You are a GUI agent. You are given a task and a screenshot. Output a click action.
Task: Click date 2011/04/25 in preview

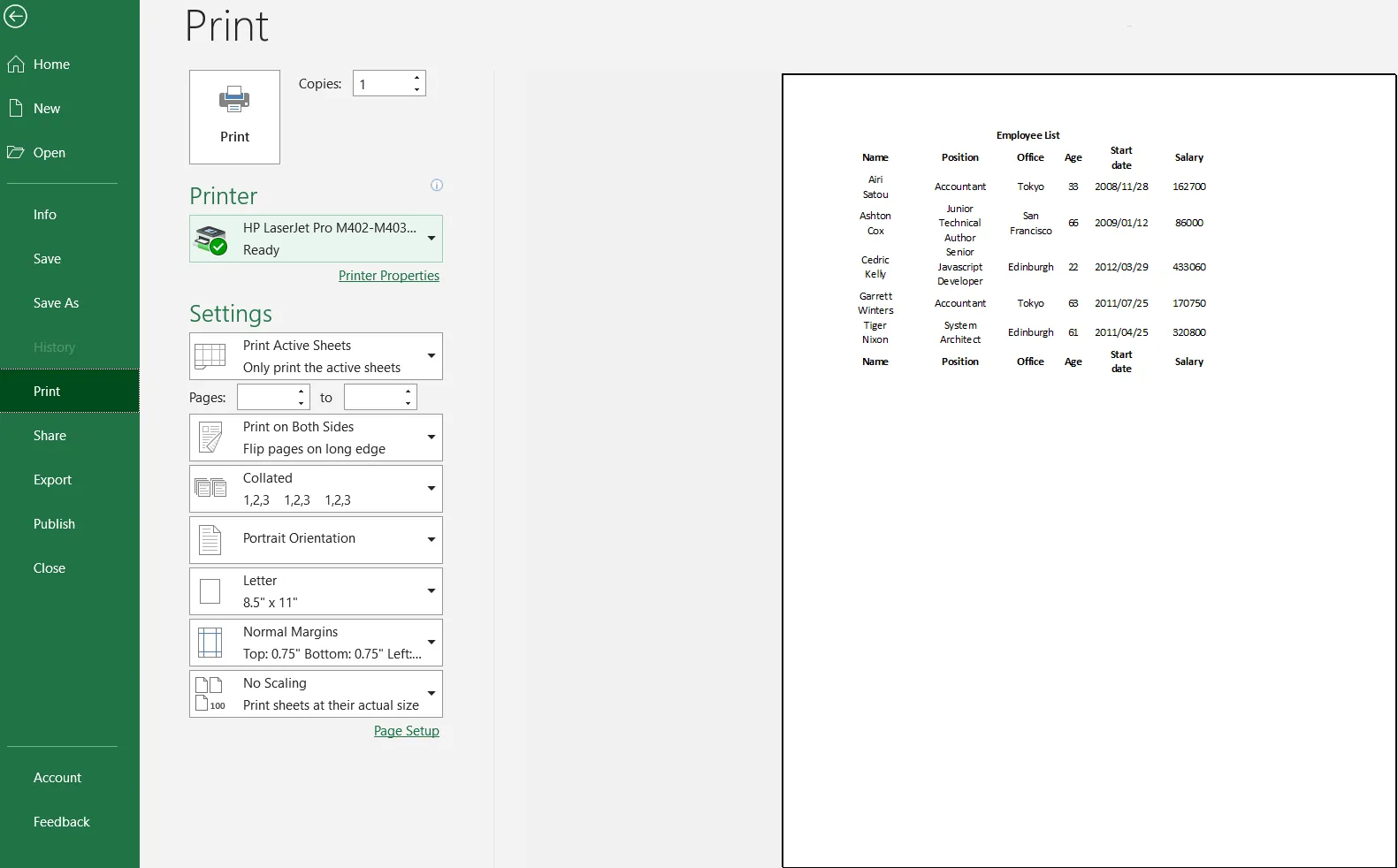coord(1121,332)
